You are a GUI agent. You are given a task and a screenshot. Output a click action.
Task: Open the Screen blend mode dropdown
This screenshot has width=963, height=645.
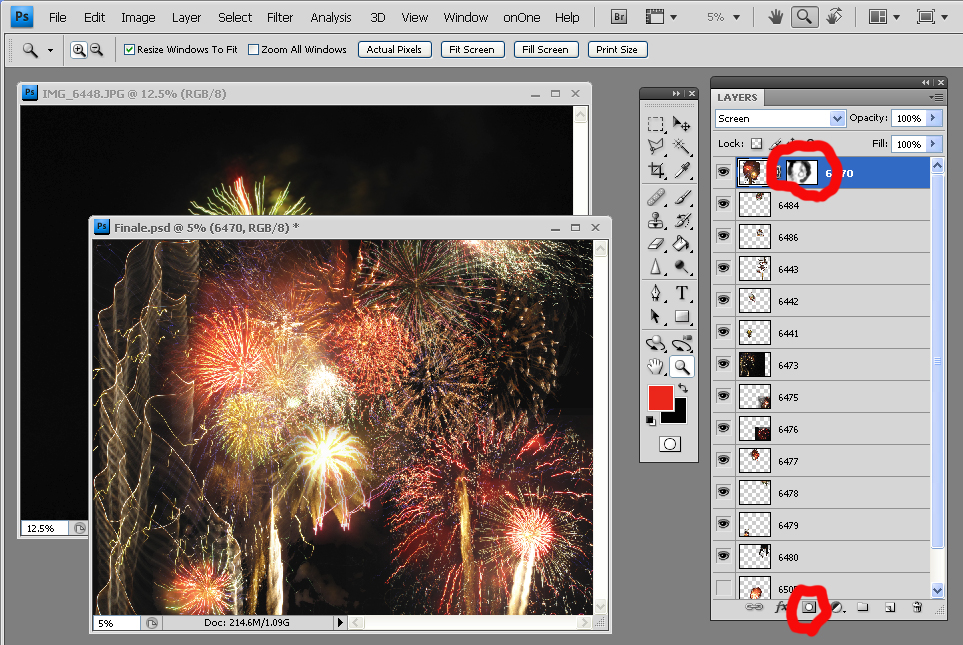click(x=781, y=118)
